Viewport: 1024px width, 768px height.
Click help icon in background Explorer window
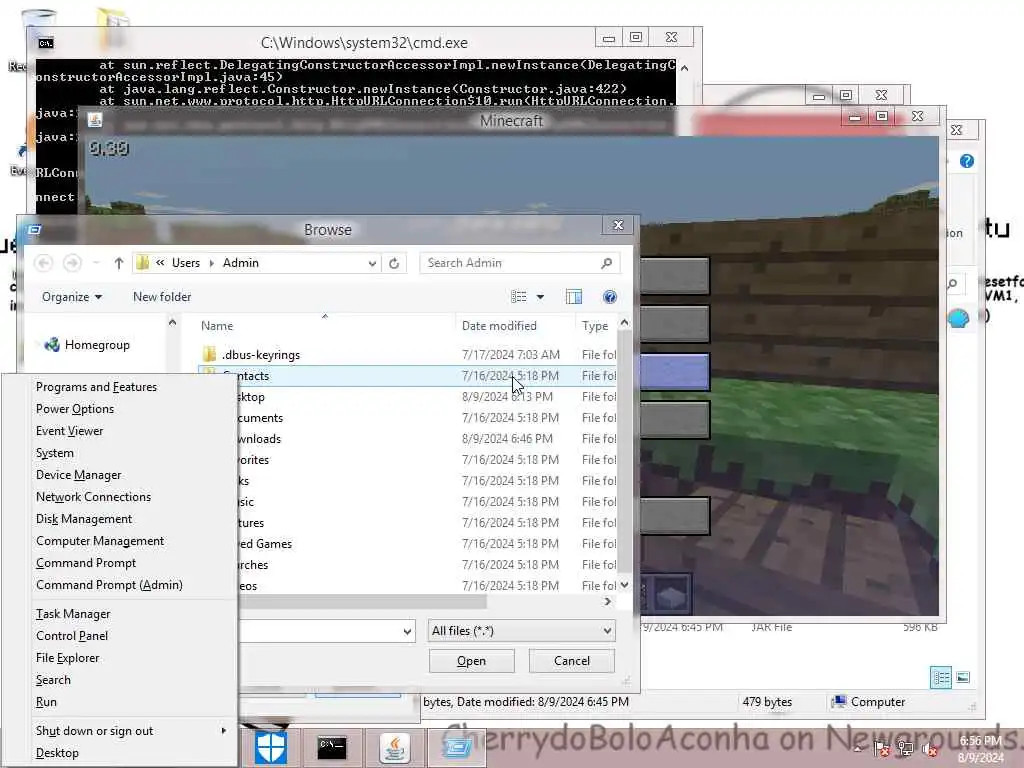967,161
